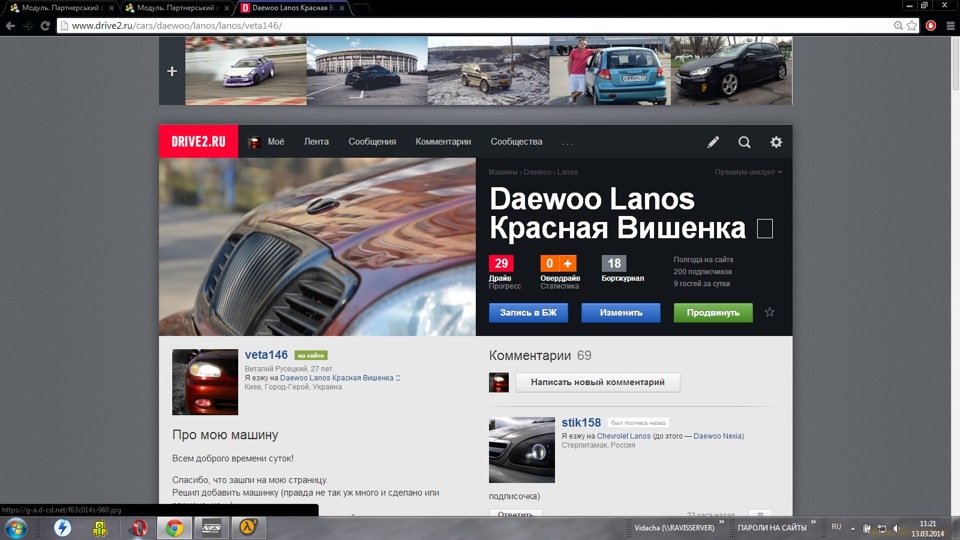Viewport: 960px width, 540px height.
Task: Open the Opera icon in the taskbar
Action: pos(138,528)
